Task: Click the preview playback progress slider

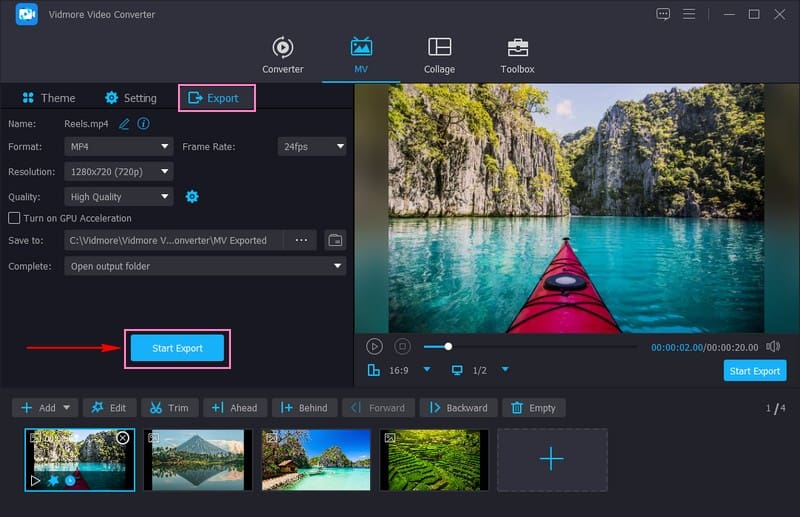Action: pos(530,346)
